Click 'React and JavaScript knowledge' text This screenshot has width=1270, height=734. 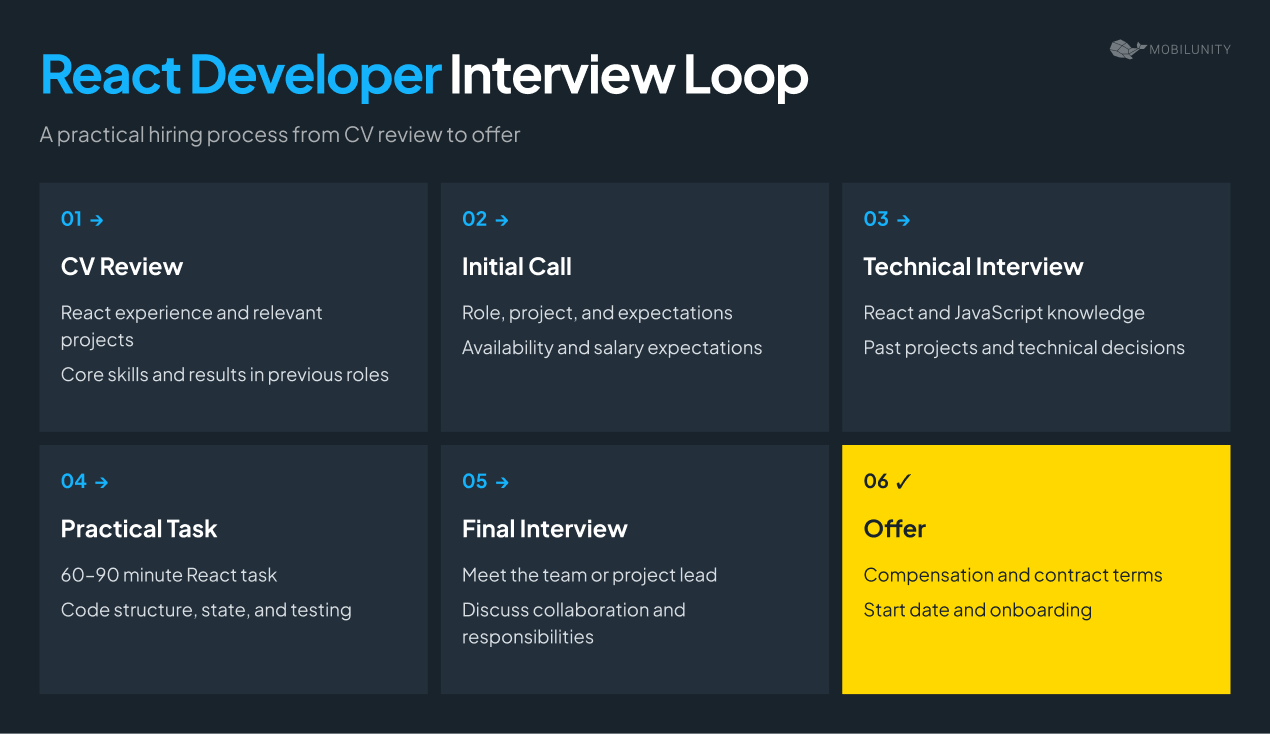tap(1004, 313)
